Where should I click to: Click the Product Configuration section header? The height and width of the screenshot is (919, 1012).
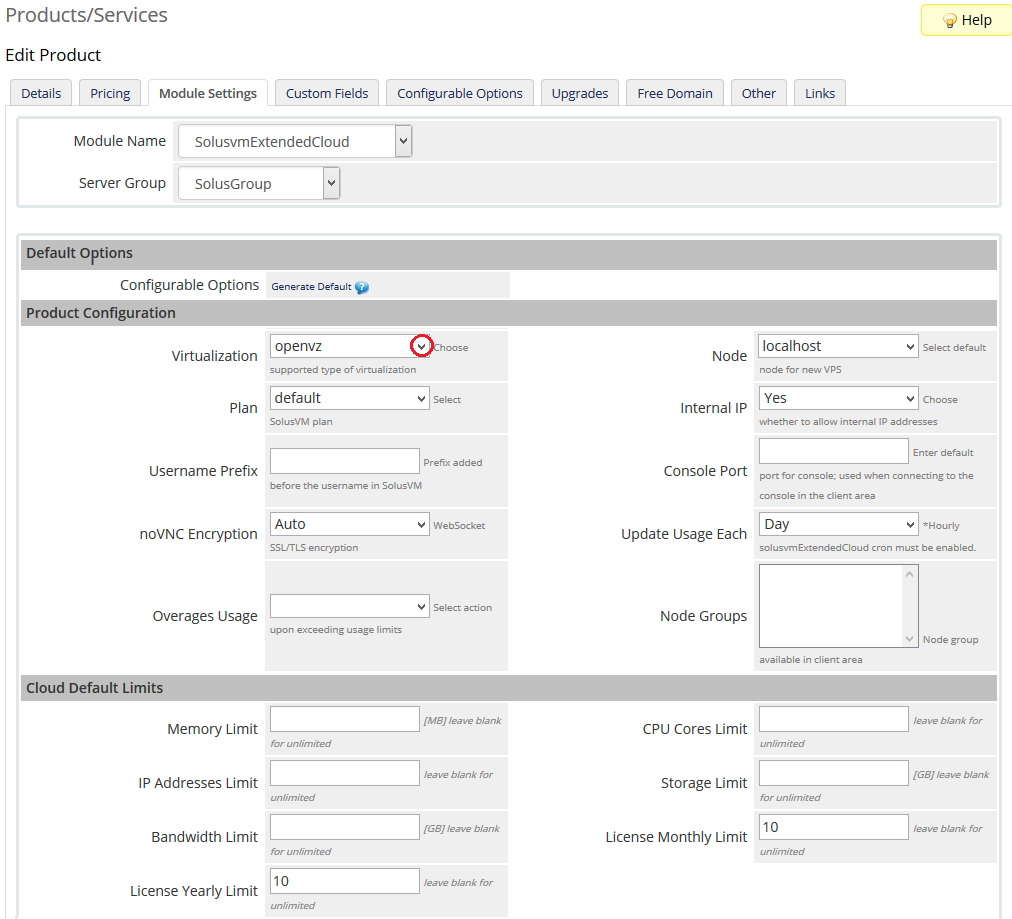click(509, 313)
